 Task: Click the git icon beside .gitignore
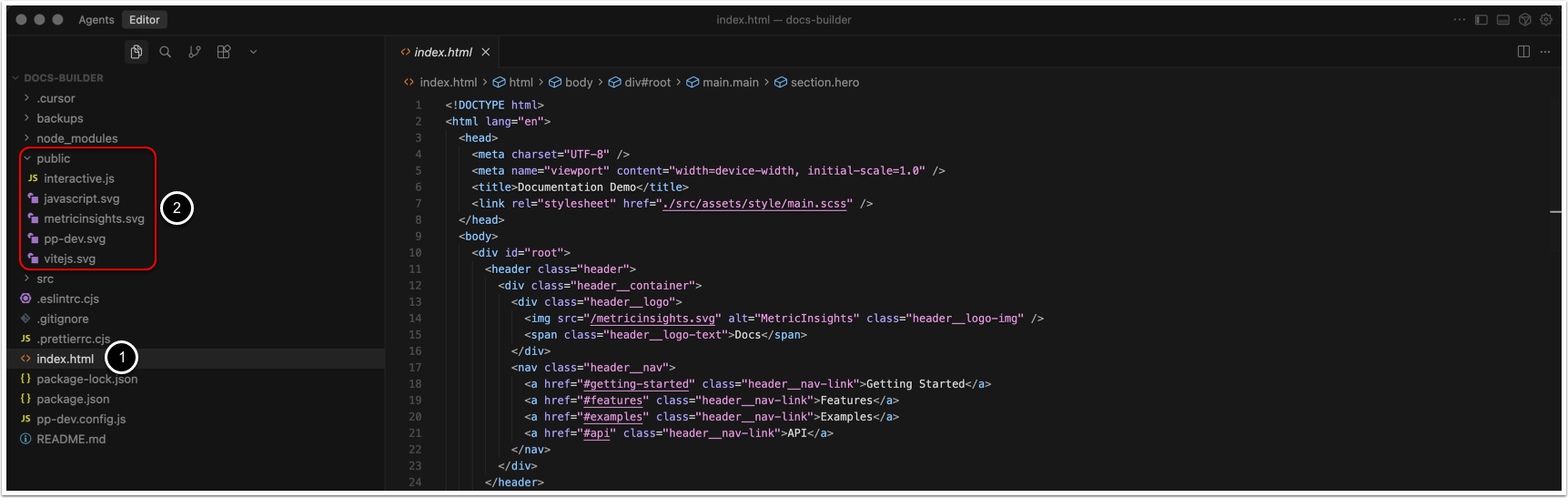point(25,319)
